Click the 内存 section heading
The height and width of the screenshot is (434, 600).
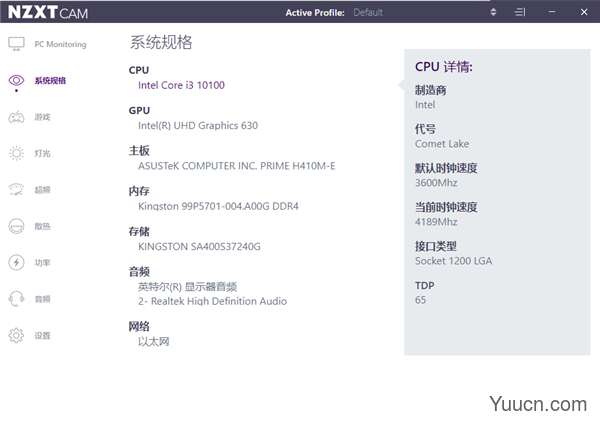point(139,191)
